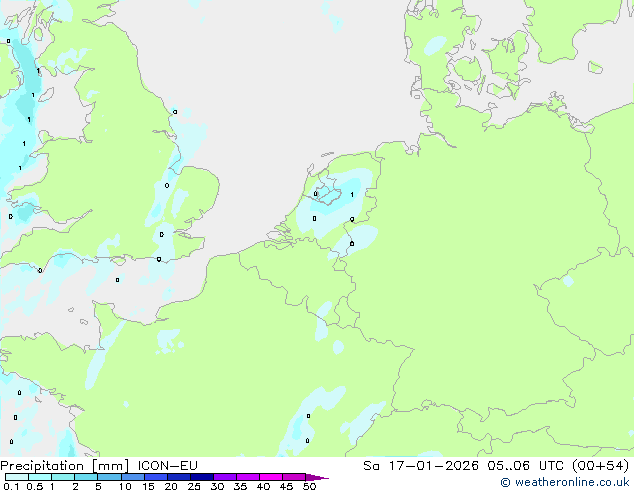Click the "0.1" legend scale label

[11, 486]
